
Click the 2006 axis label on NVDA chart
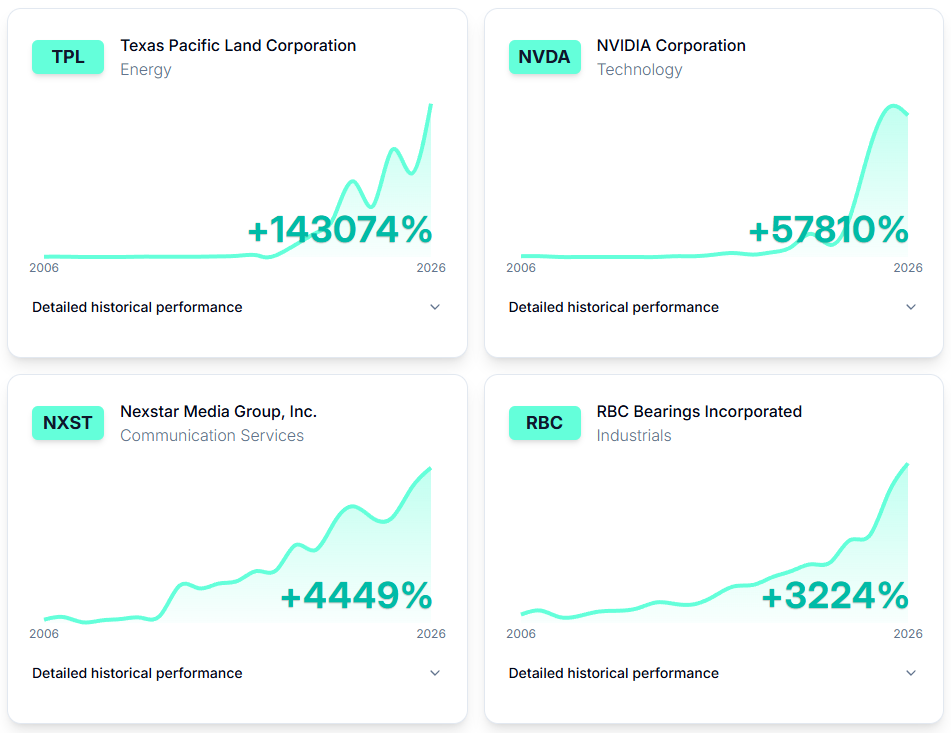pyautogui.click(x=521, y=268)
